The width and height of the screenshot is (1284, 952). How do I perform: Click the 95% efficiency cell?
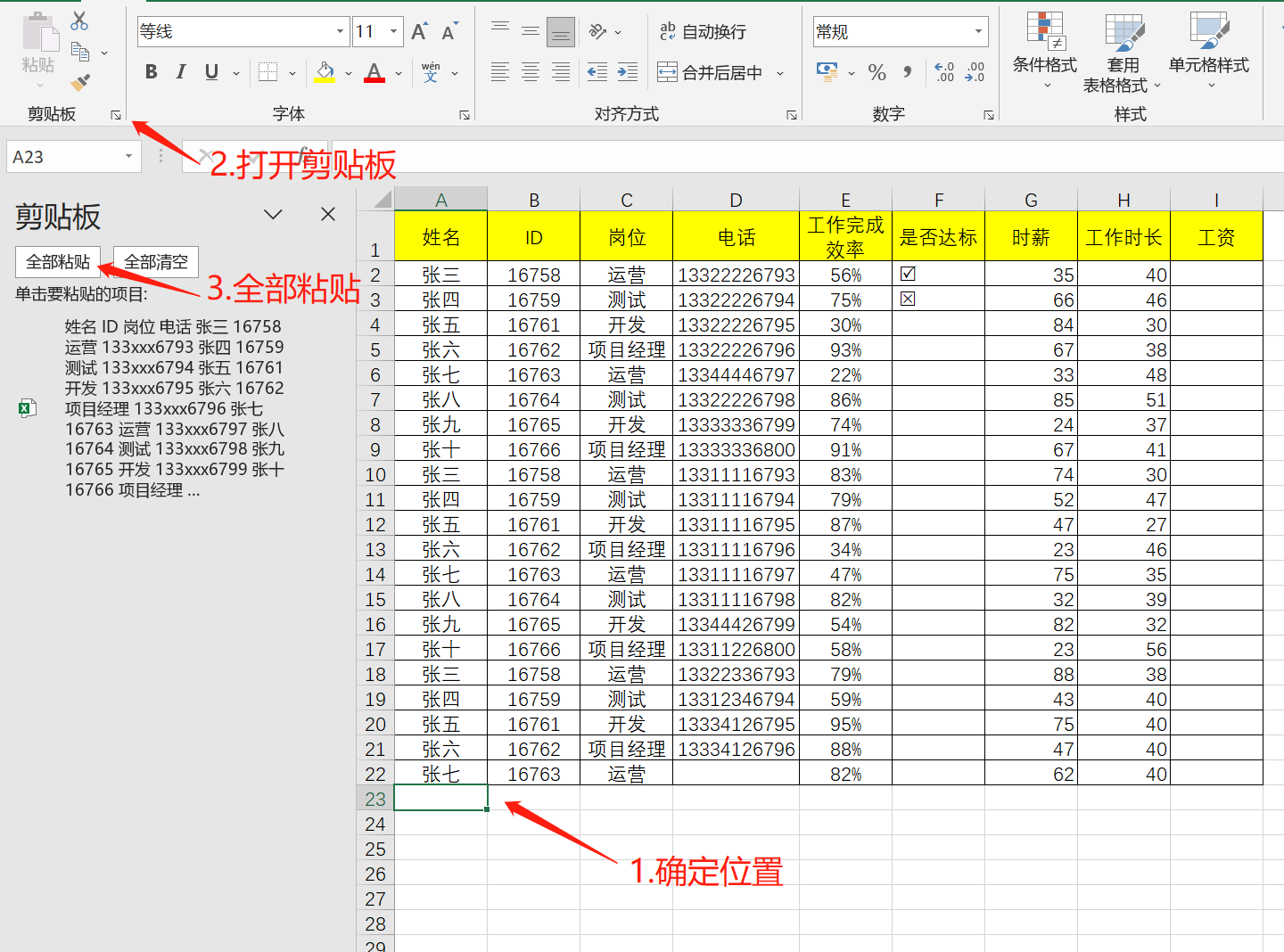[x=845, y=724]
